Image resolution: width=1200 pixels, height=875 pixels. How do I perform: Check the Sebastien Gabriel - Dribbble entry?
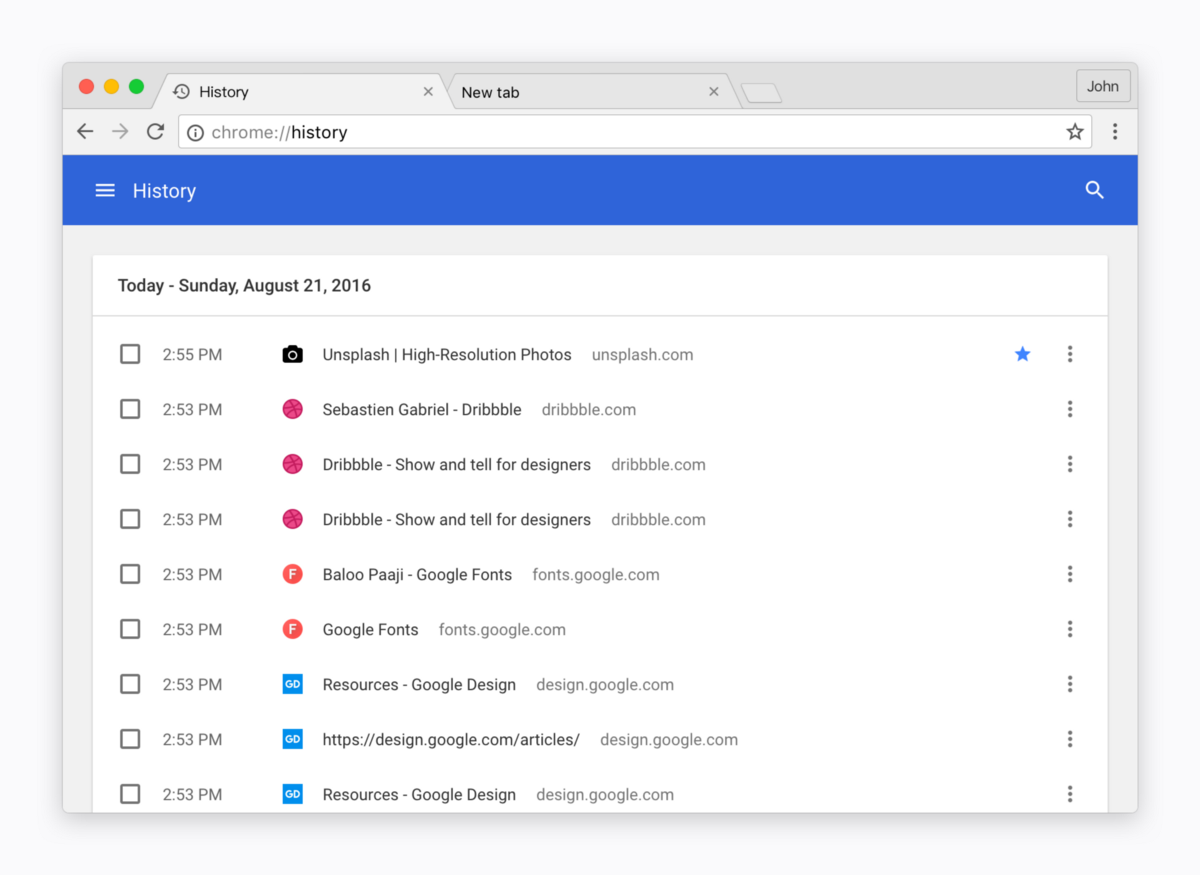(130, 409)
